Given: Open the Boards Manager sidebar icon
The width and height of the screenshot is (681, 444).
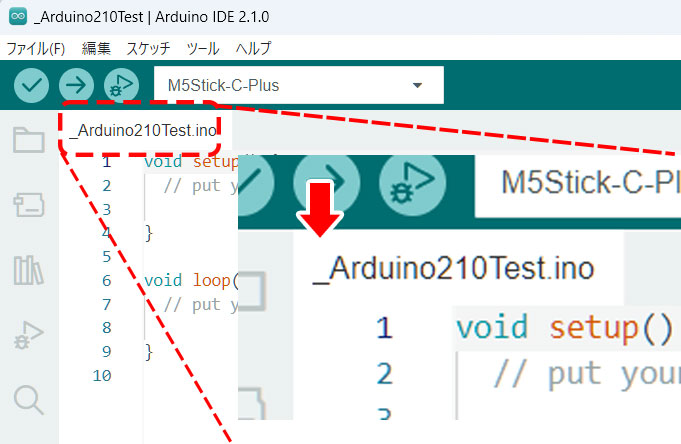Looking at the screenshot, I should [29, 205].
